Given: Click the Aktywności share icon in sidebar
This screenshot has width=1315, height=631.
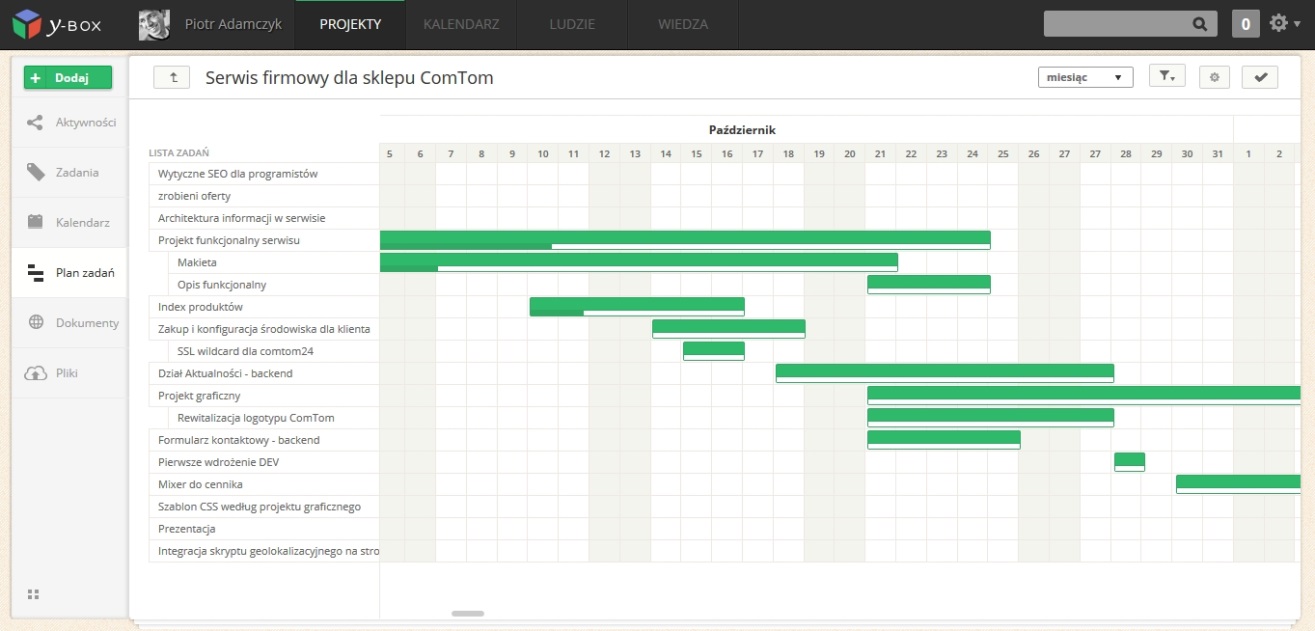Looking at the screenshot, I should pyautogui.click(x=35, y=123).
